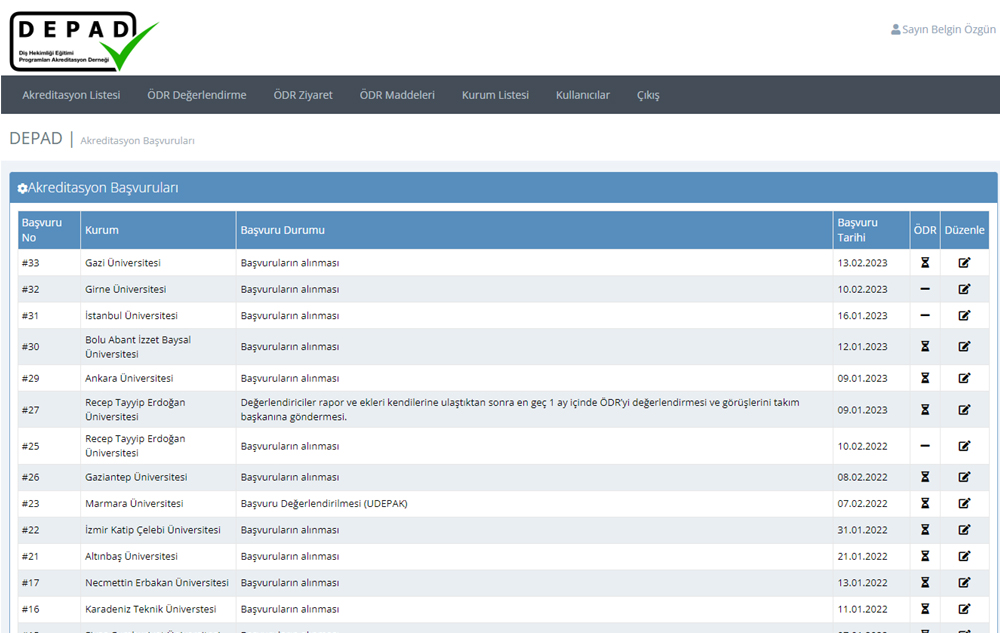Open ÖDR hourglass for Ankara Üniversitesi

click(x=925, y=378)
